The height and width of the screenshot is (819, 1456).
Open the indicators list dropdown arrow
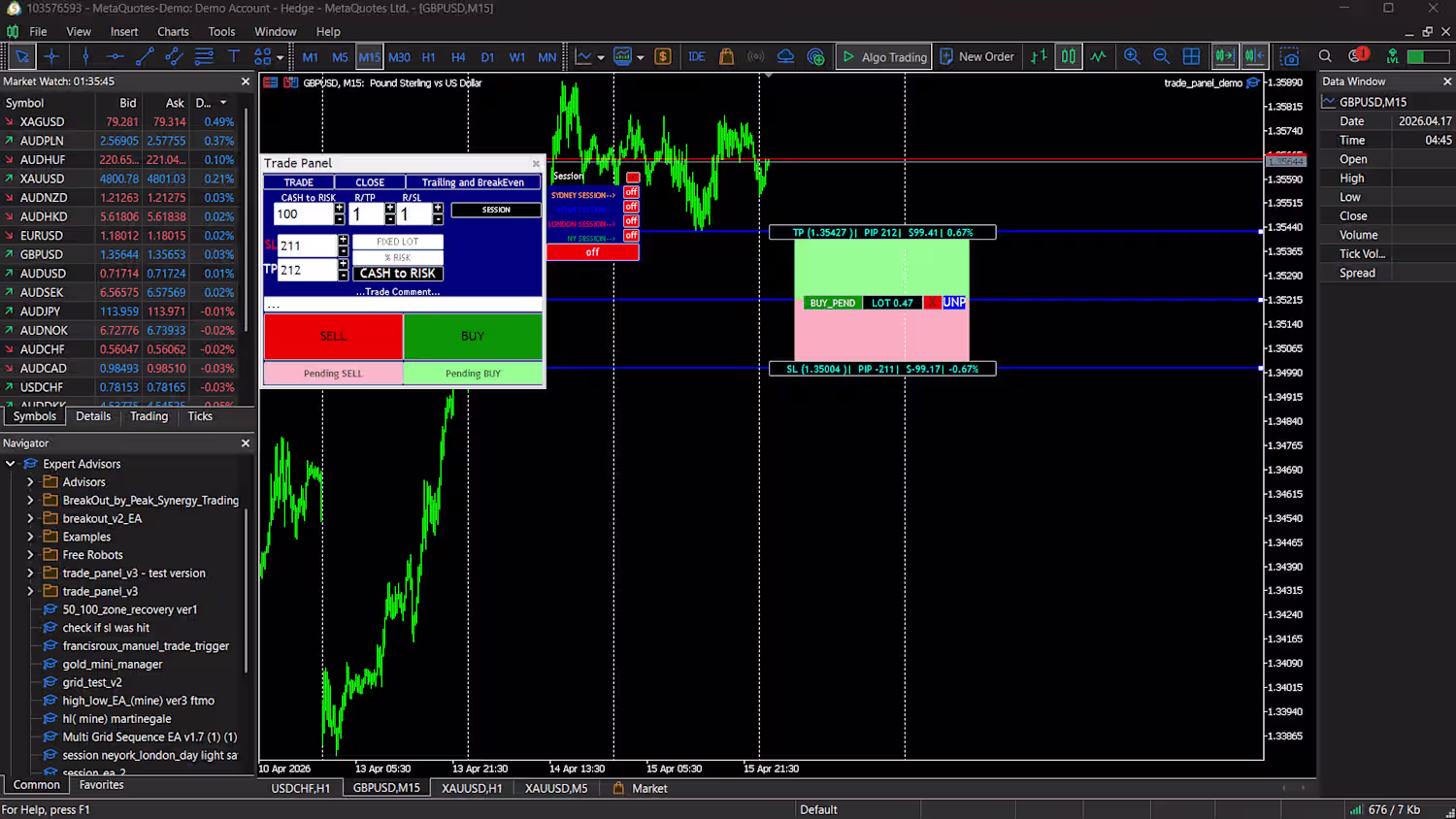point(601,57)
